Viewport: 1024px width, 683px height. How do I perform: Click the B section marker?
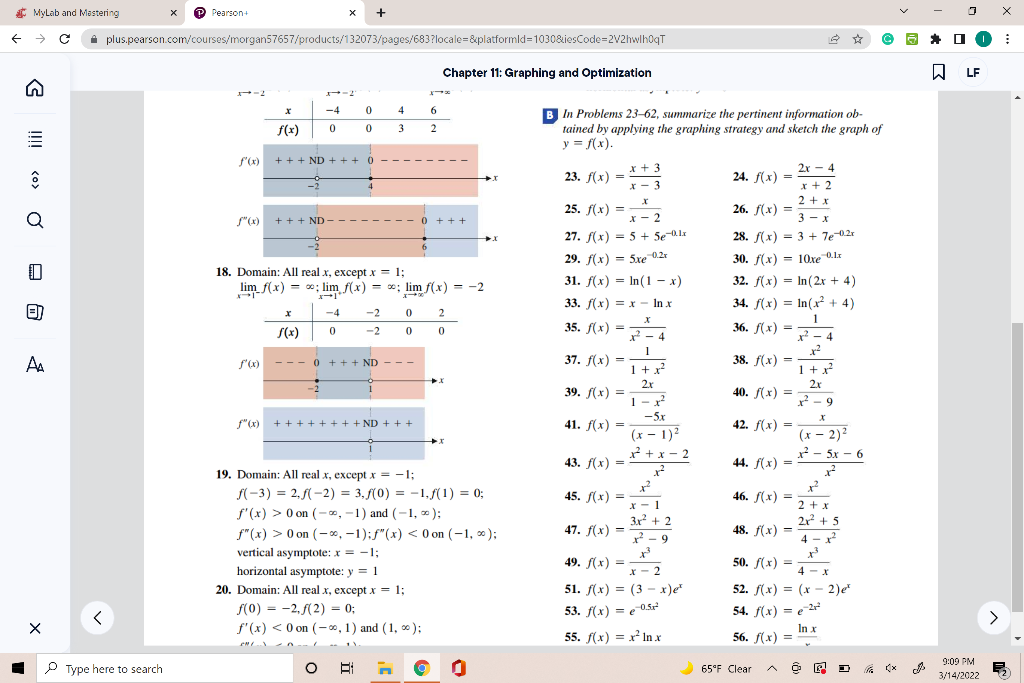tap(549, 115)
